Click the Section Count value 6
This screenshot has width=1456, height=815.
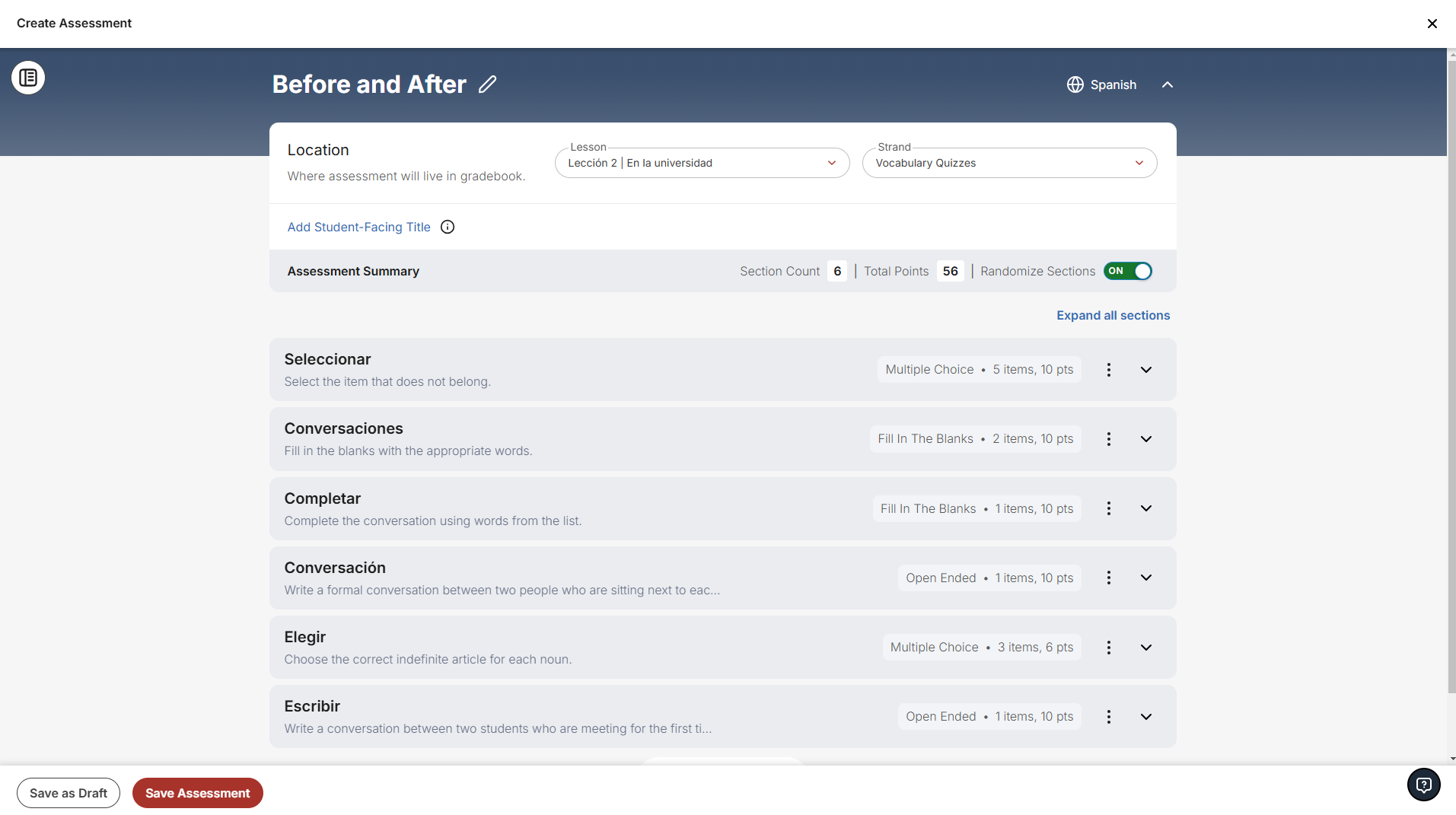pyautogui.click(x=836, y=271)
